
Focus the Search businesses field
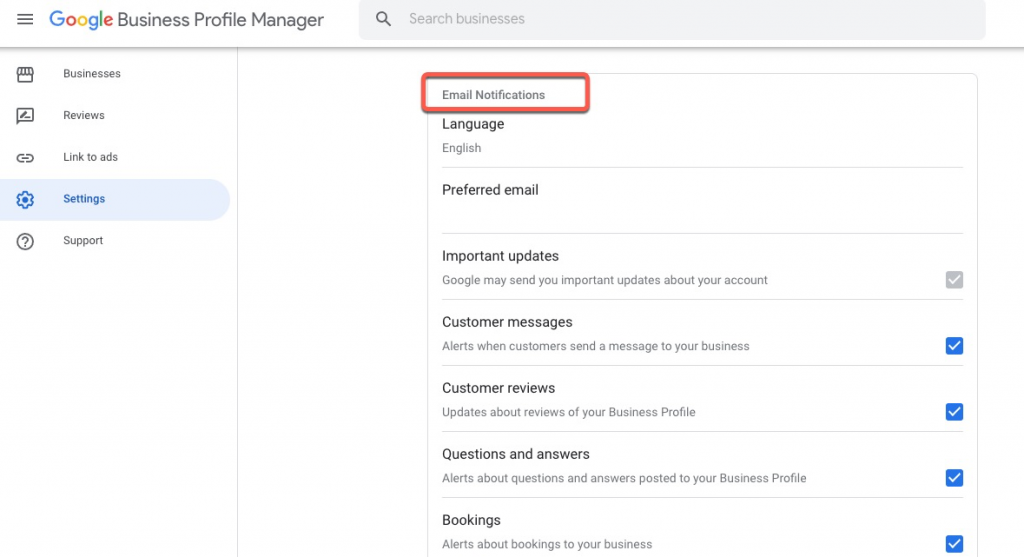pyautogui.click(x=672, y=19)
